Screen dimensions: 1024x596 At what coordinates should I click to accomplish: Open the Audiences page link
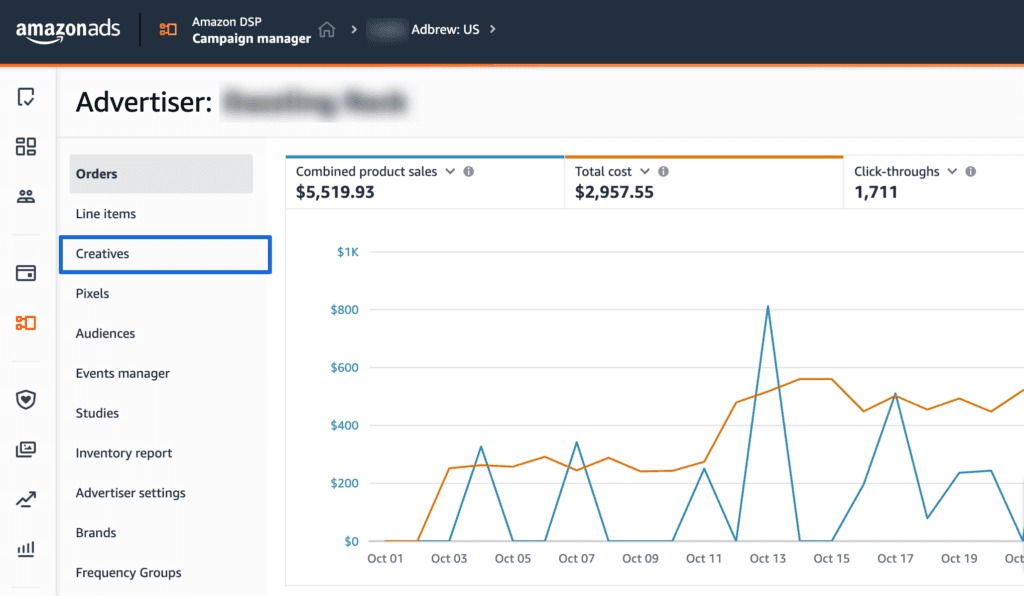(105, 334)
